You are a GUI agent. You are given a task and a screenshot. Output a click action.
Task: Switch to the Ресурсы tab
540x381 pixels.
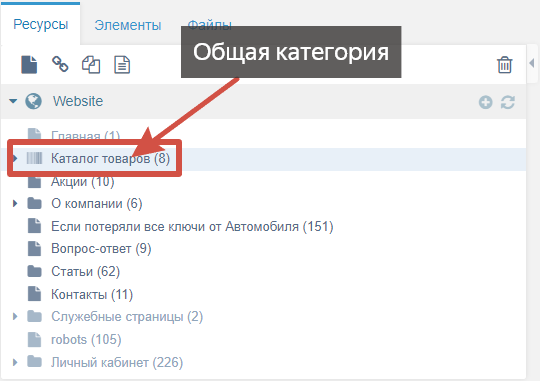click(x=41, y=25)
